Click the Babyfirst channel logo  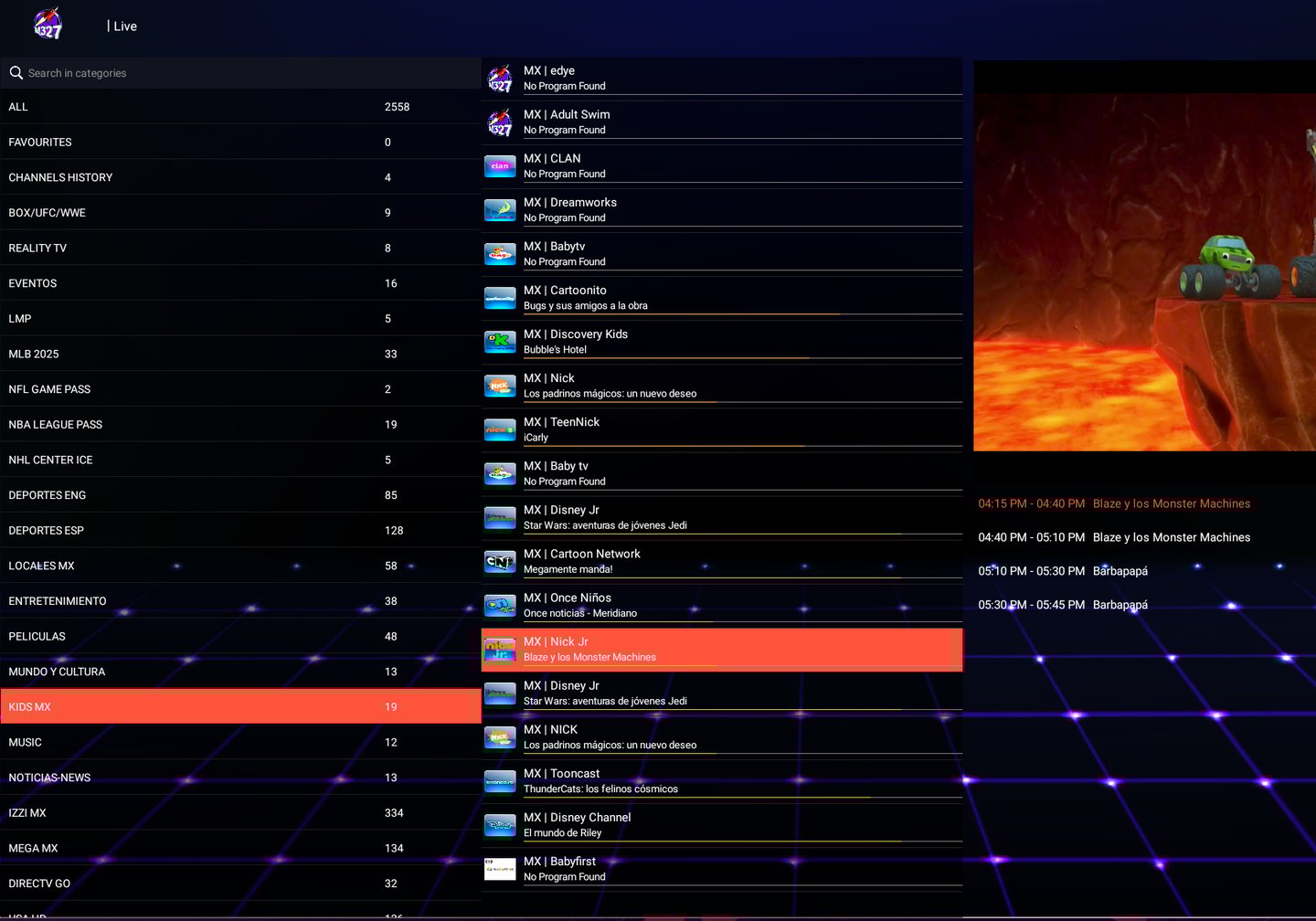500,869
